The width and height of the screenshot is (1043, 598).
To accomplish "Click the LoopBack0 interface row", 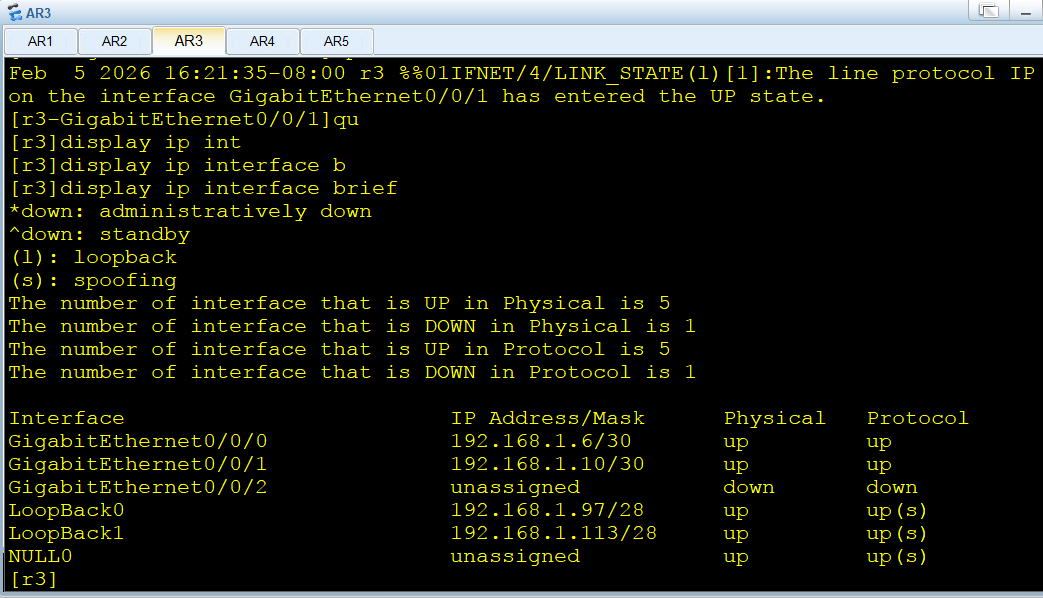I will [x=468, y=510].
